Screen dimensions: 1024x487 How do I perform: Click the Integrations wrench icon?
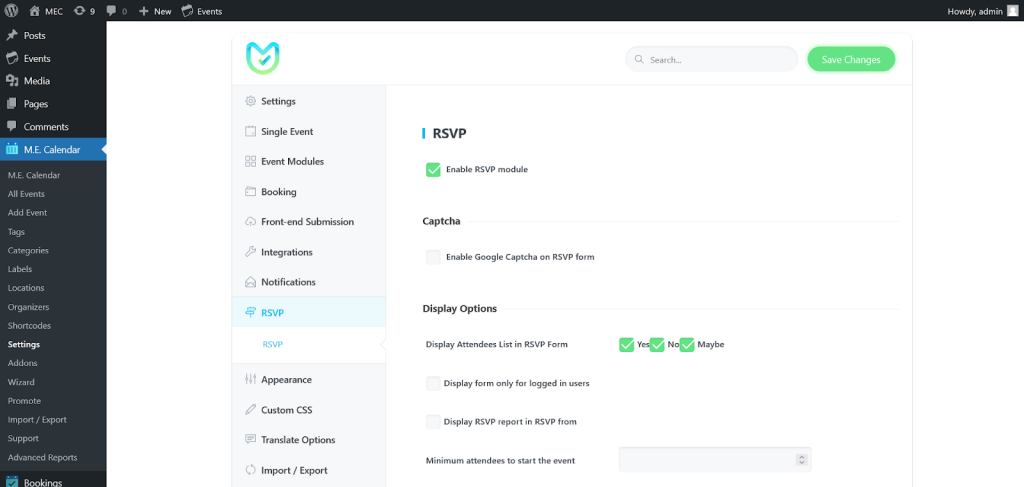click(250, 252)
